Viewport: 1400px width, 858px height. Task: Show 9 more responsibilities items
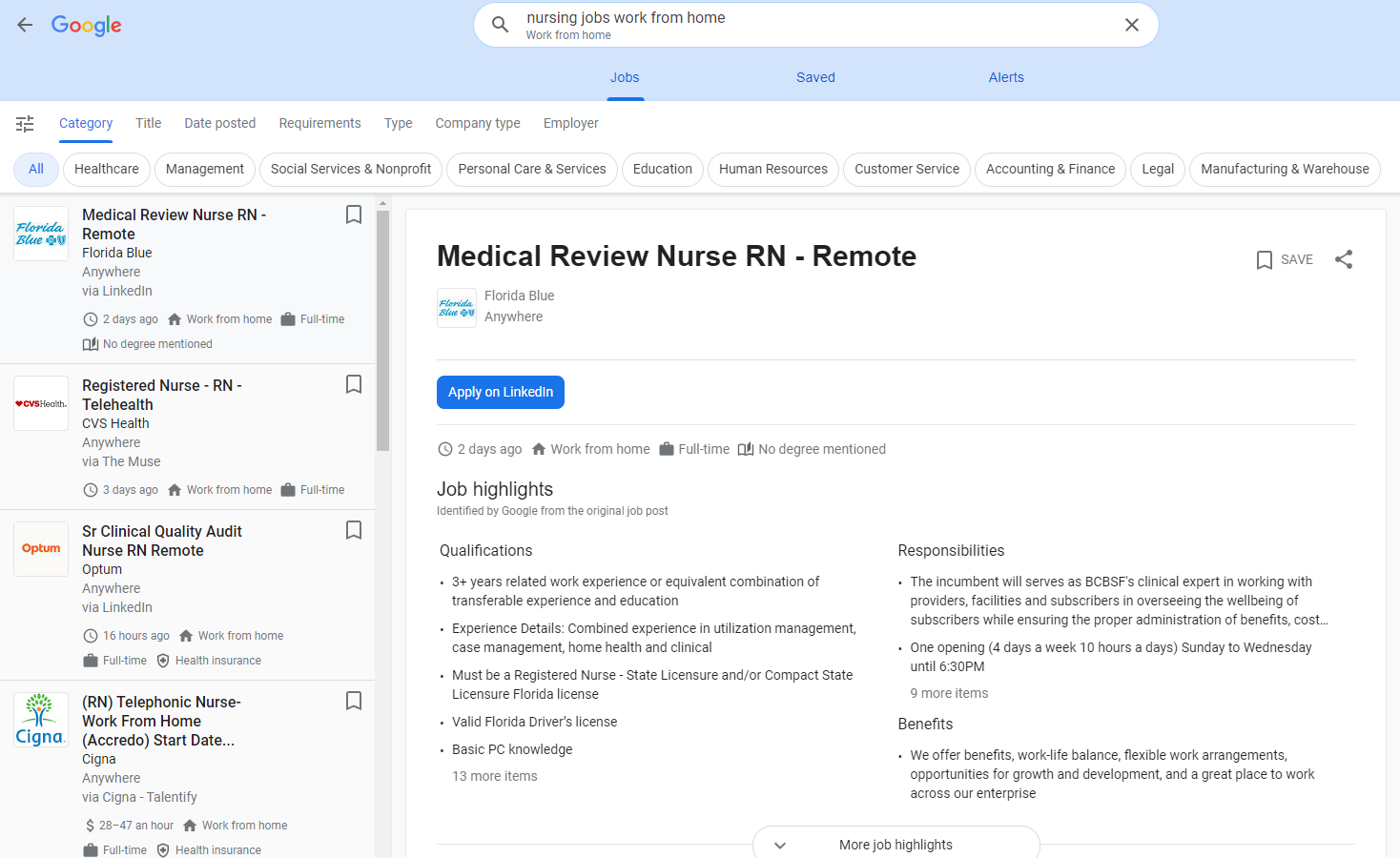948,693
